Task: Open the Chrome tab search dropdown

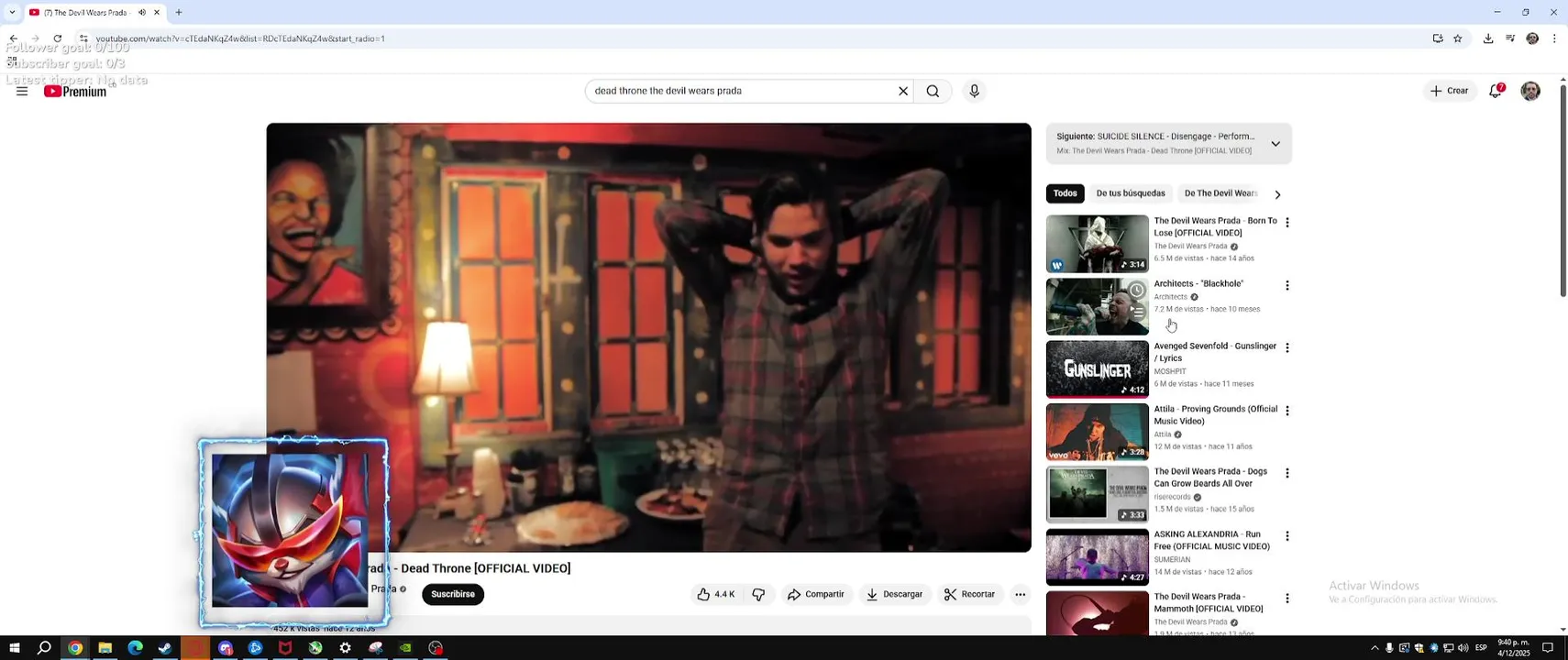Action: (12, 13)
